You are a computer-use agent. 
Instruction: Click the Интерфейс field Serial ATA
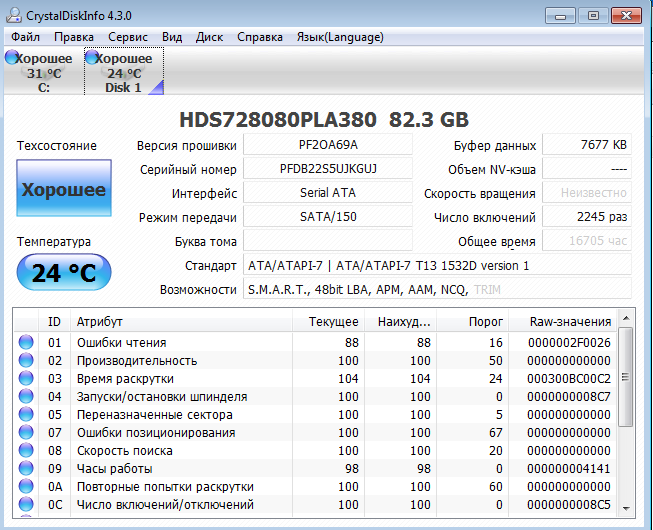(328, 192)
